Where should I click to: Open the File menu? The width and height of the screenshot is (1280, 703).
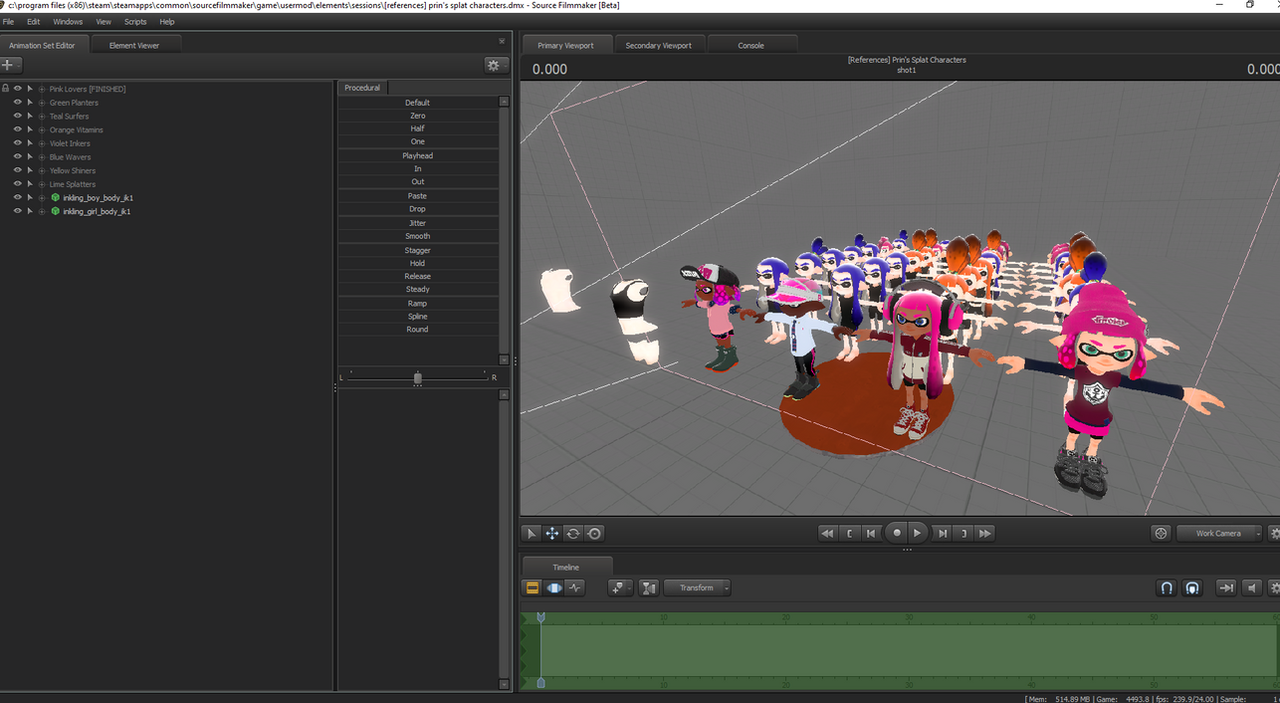pyautogui.click(x=9, y=21)
